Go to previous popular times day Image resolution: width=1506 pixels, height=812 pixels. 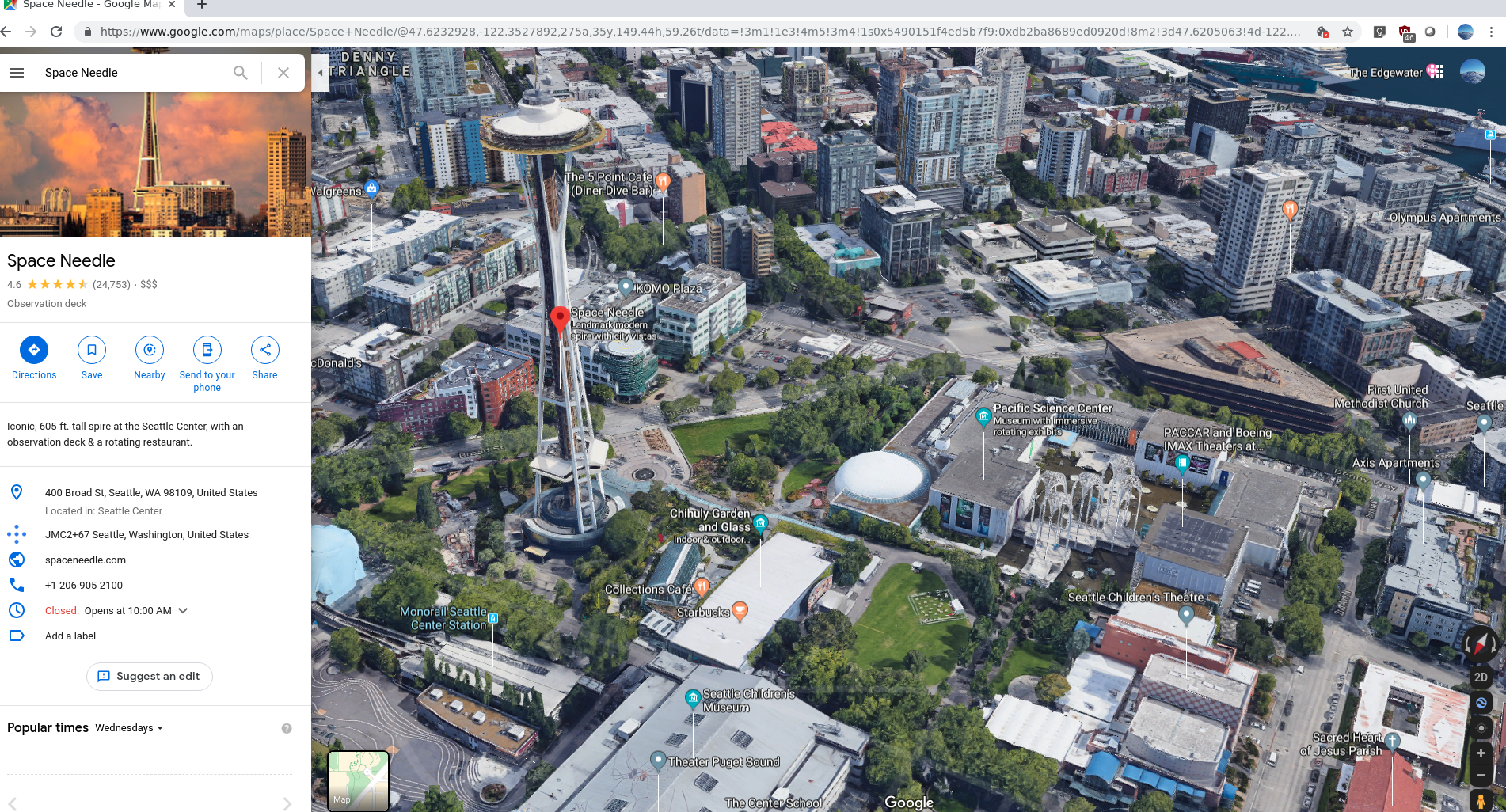pos(13,803)
